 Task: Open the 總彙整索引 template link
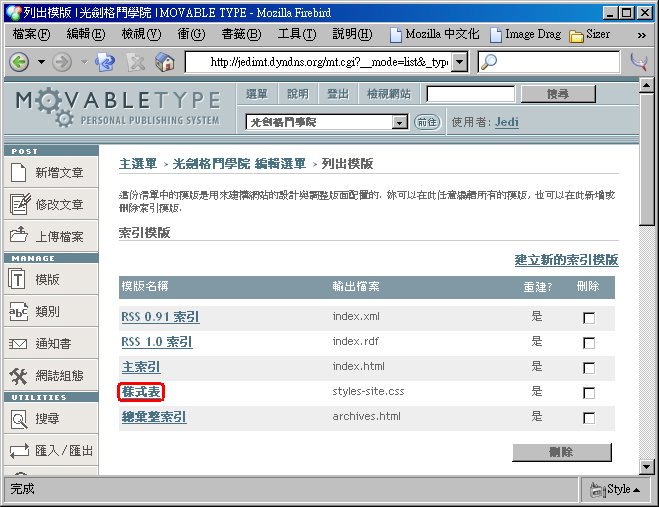click(x=154, y=417)
